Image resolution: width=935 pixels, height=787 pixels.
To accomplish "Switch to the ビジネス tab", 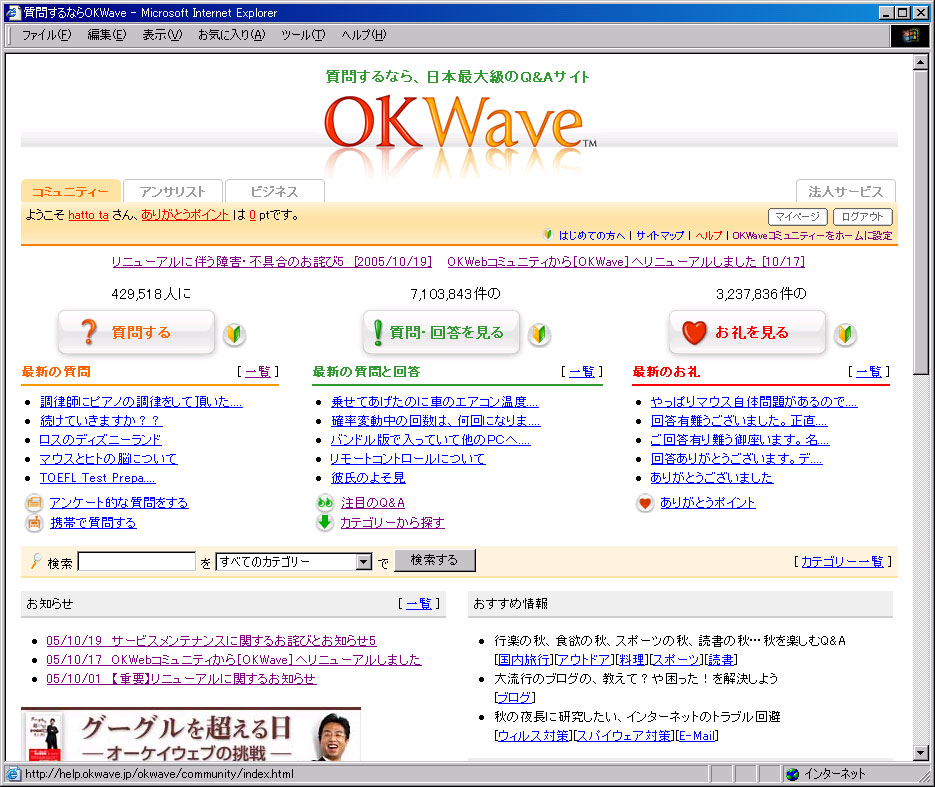I will pos(275,192).
